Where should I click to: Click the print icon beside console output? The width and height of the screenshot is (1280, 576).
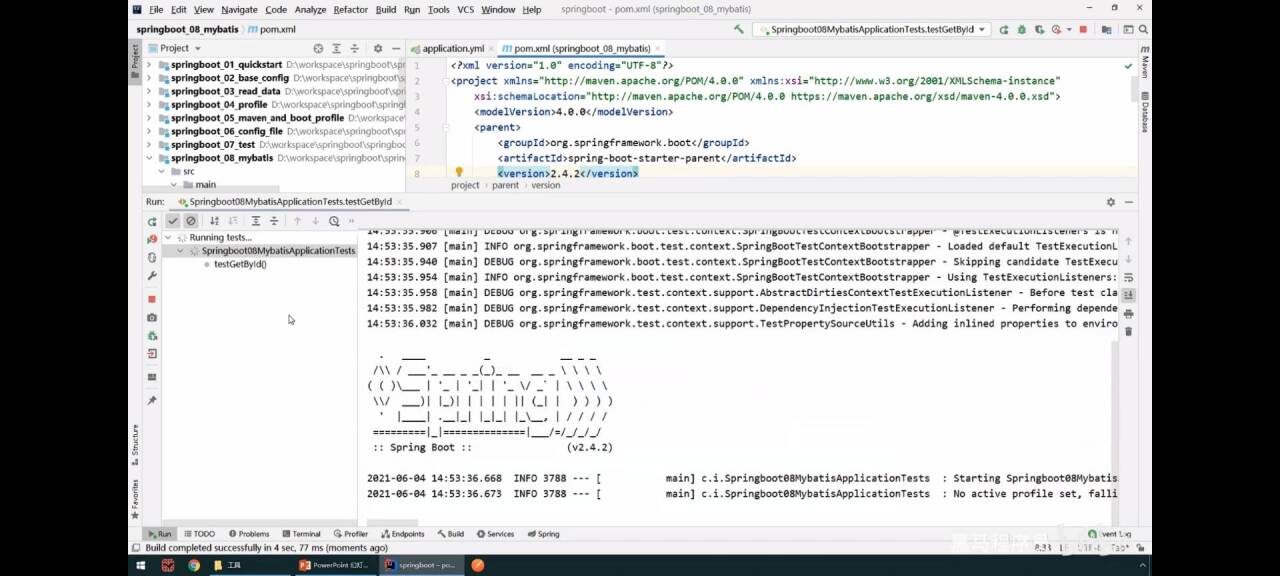1128,313
